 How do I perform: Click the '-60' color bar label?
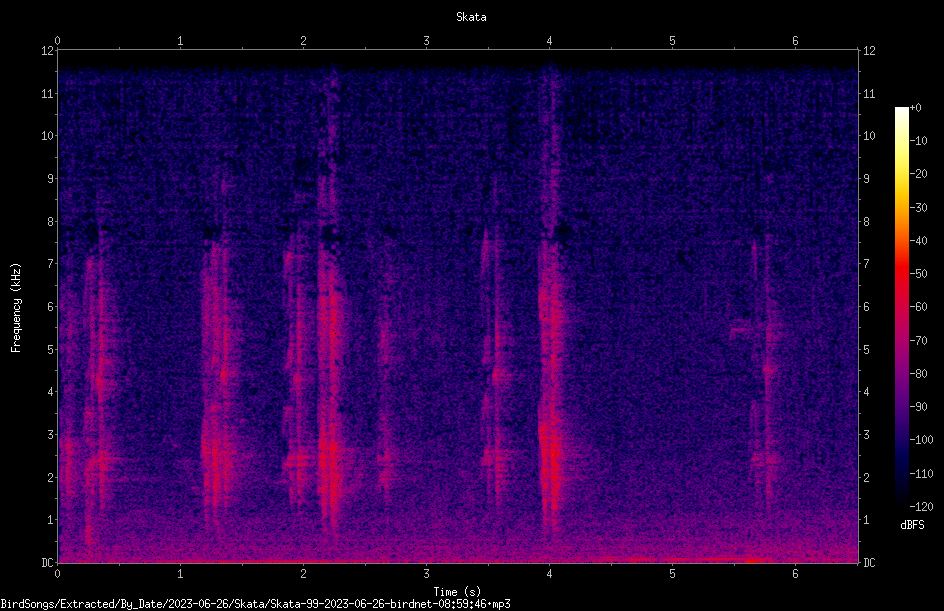point(918,307)
